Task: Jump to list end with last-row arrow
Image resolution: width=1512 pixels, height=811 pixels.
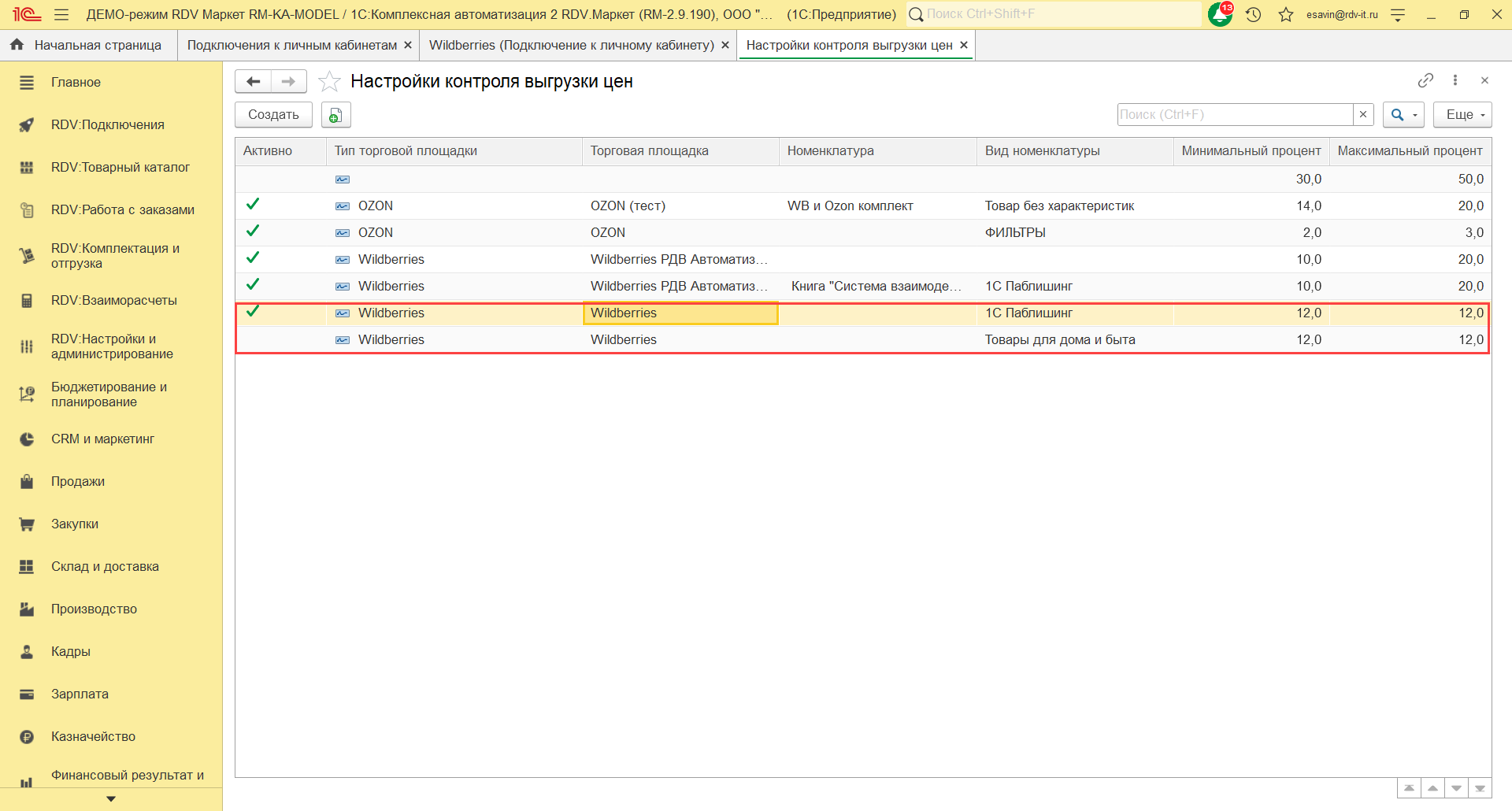Action: point(1480,788)
